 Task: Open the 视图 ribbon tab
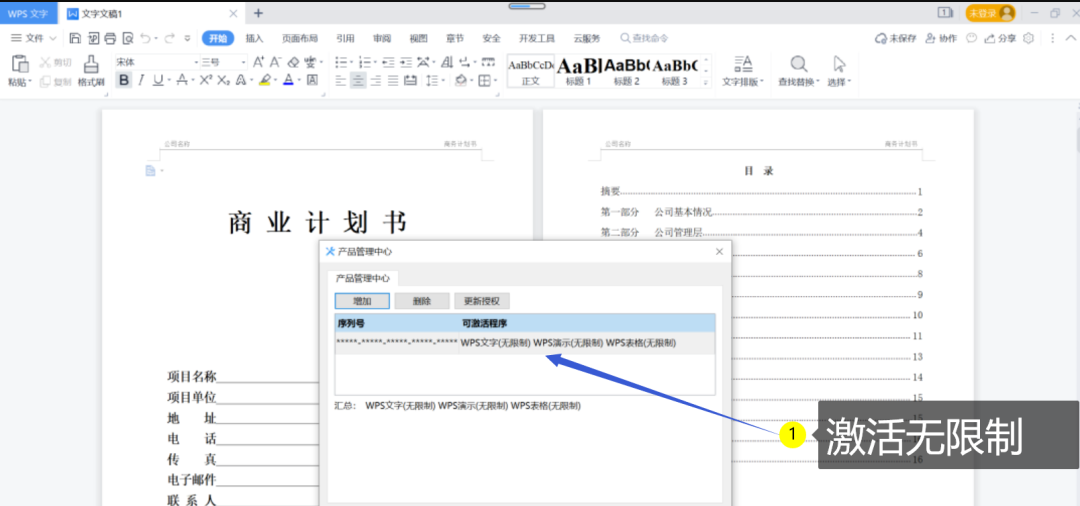(x=418, y=39)
